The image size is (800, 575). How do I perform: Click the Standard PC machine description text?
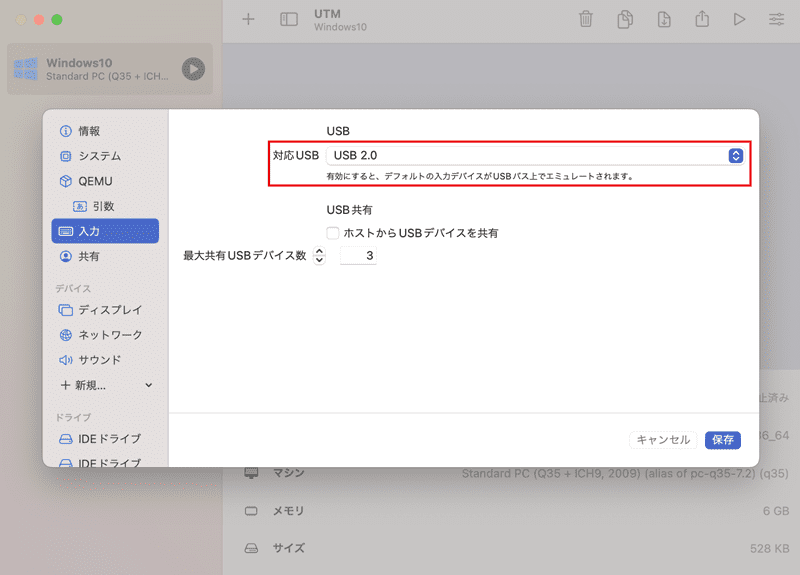(x=625, y=473)
